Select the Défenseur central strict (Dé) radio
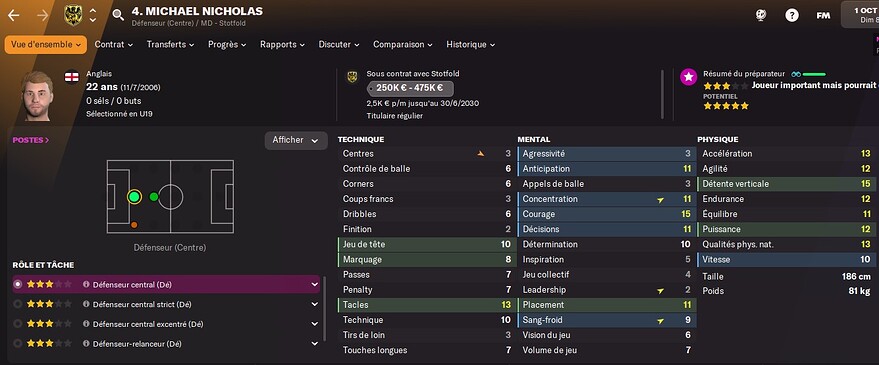879x365 pixels. tap(18, 304)
